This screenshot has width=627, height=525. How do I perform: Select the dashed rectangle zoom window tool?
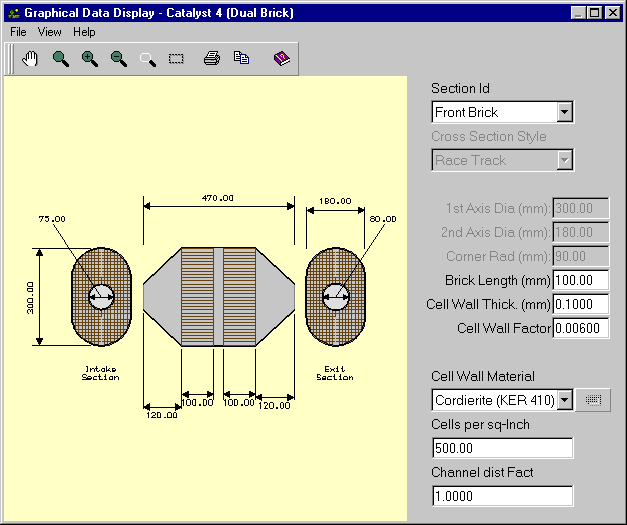176,59
